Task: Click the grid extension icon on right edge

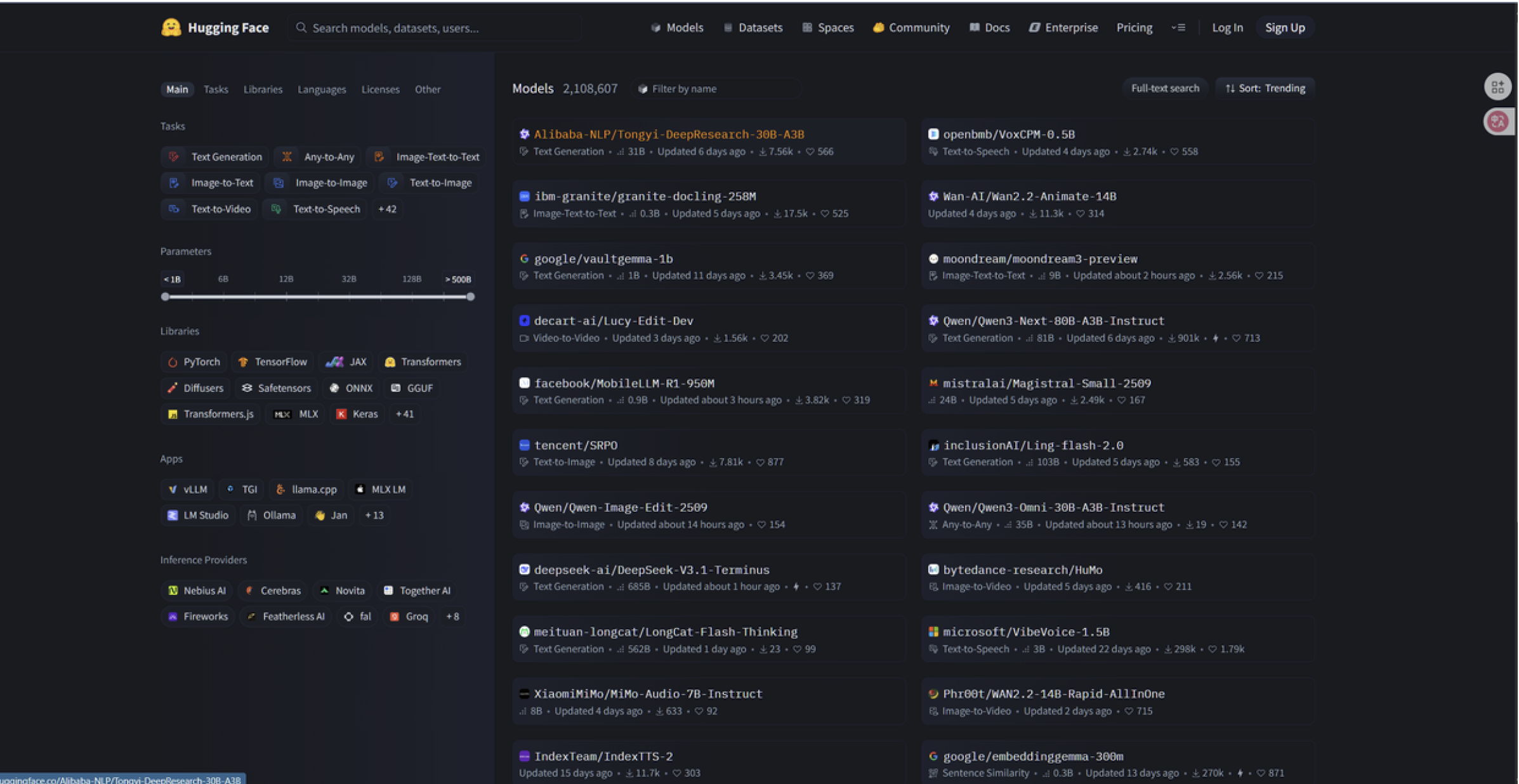Action: pyautogui.click(x=1497, y=87)
